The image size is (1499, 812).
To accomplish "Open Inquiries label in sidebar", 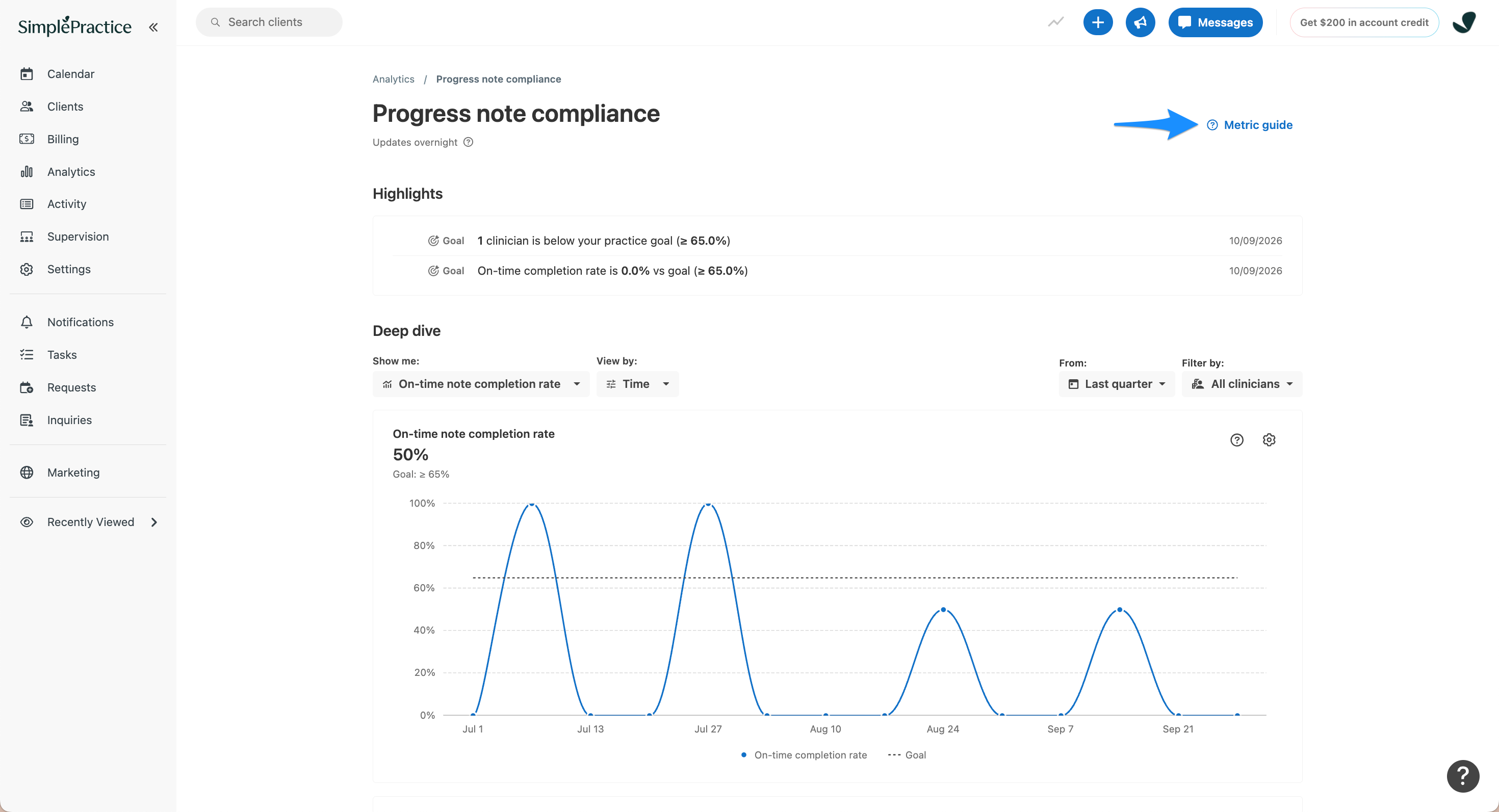I will coord(69,420).
